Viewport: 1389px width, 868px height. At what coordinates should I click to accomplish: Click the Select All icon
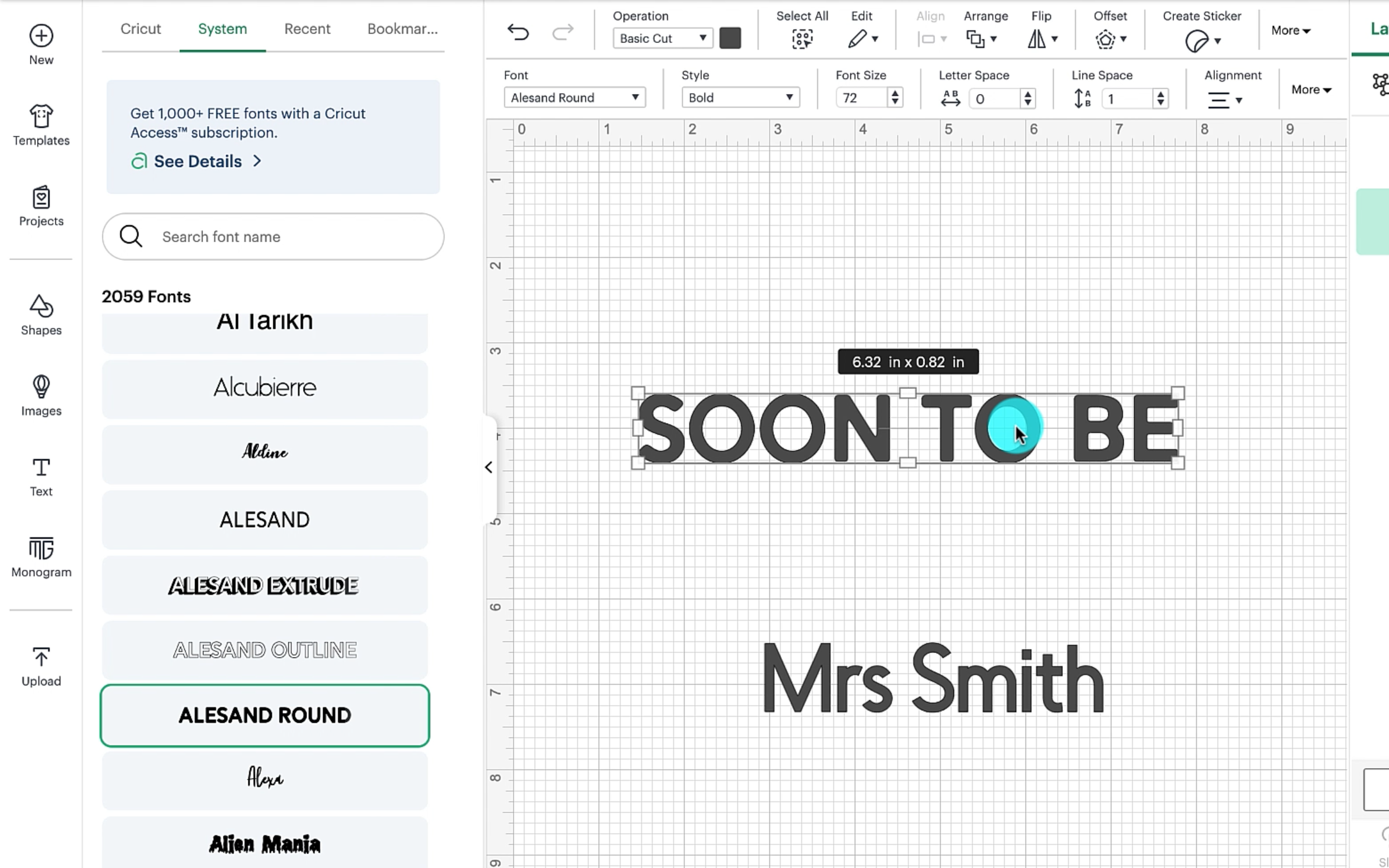click(x=802, y=39)
